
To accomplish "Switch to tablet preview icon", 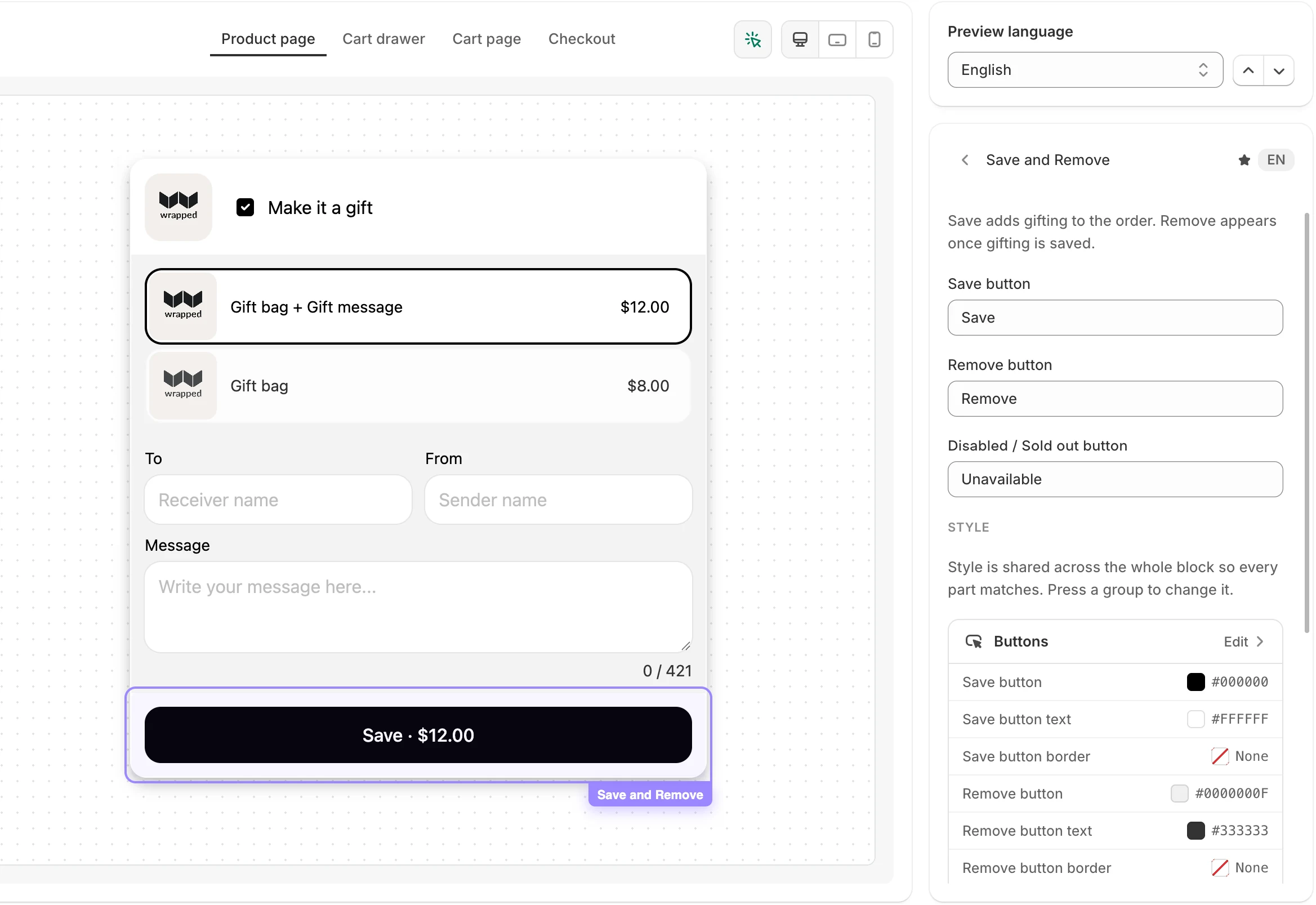I will point(838,39).
